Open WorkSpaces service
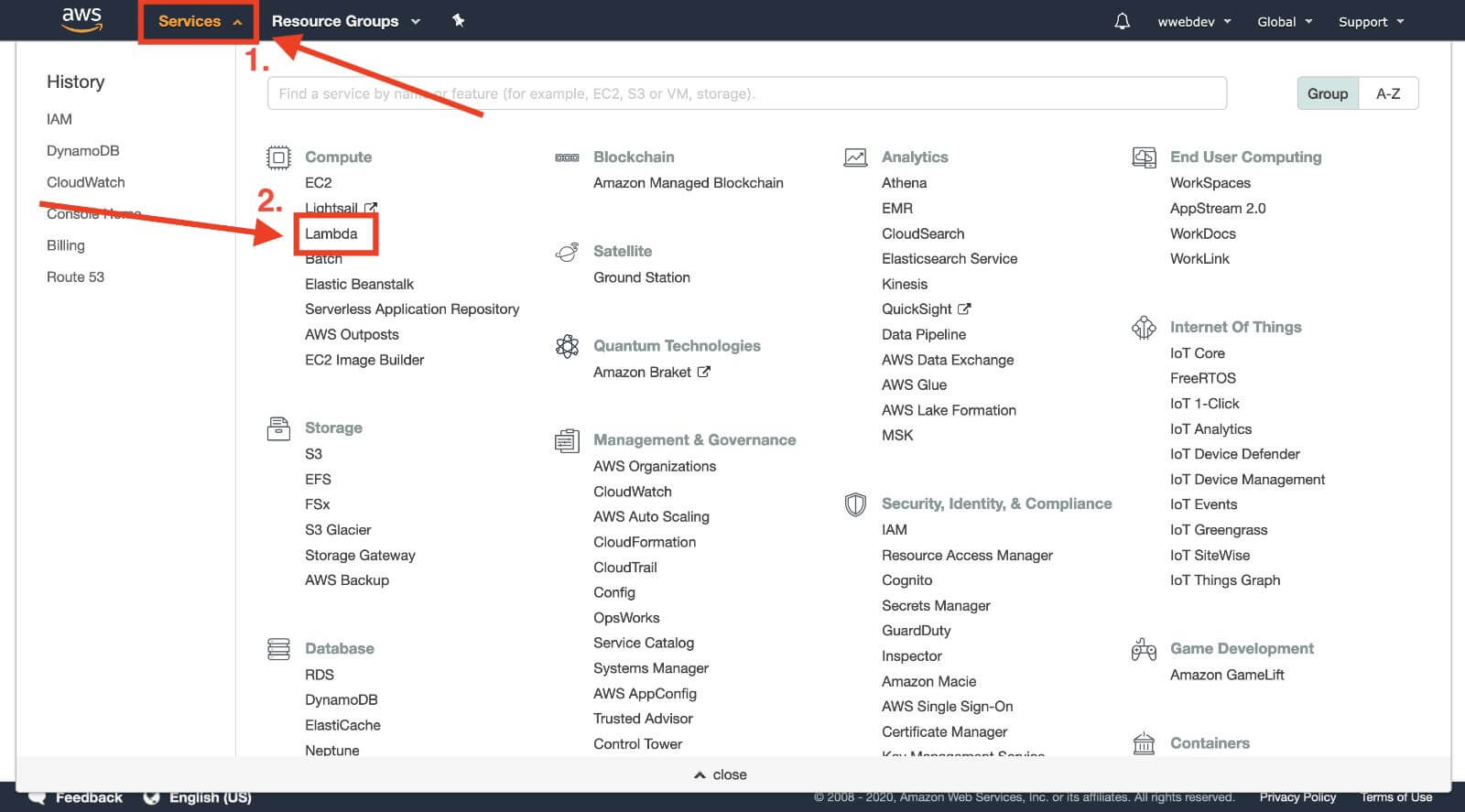Screen dimensions: 1465x812 pyautogui.click(x=1210, y=183)
